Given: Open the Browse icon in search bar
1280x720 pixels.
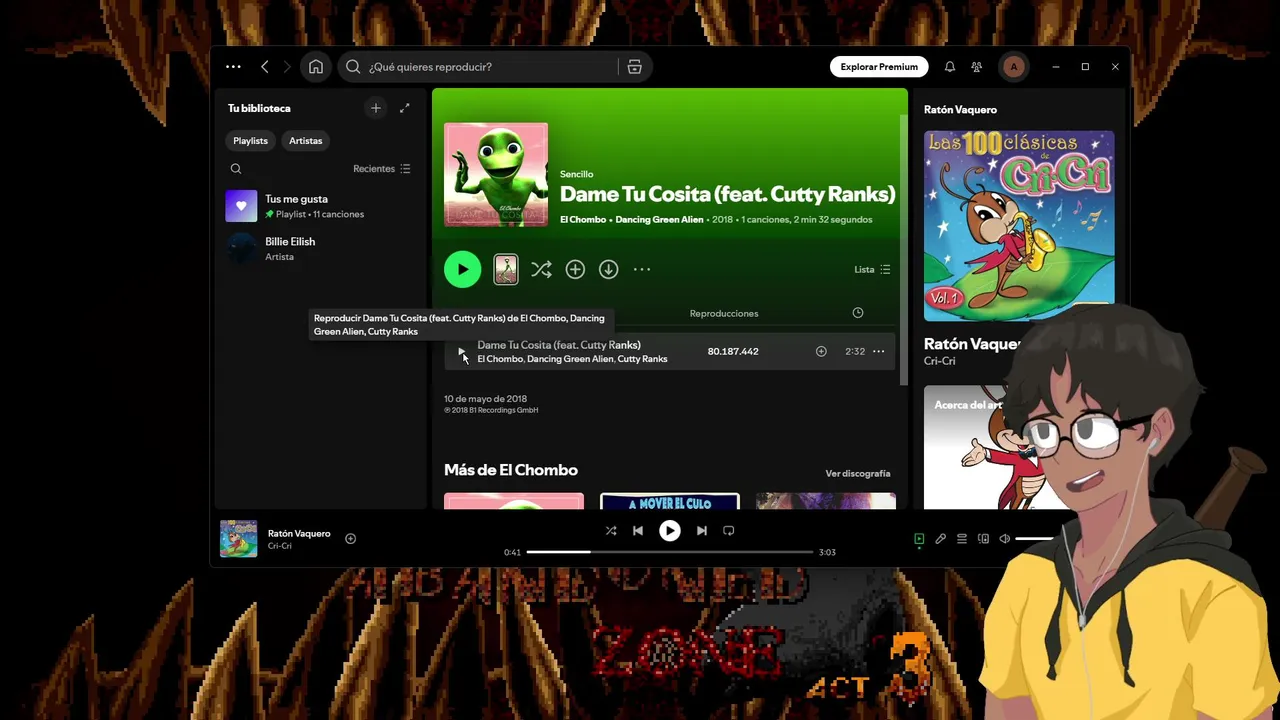Looking at the screenshot, I should point(634,67).
